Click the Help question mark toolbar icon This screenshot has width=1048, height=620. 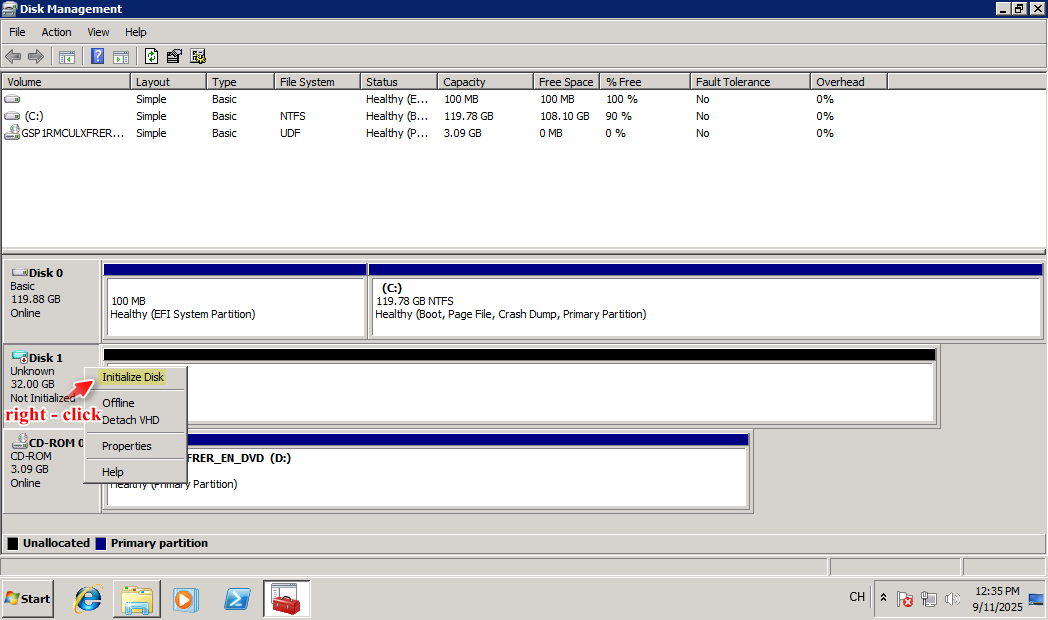(98, 57)
